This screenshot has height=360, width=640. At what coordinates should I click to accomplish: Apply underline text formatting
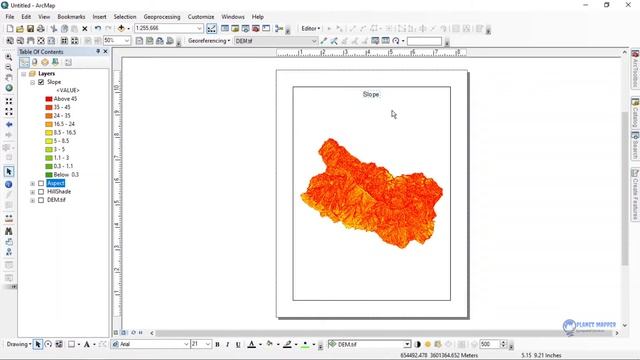pos(238,344)
